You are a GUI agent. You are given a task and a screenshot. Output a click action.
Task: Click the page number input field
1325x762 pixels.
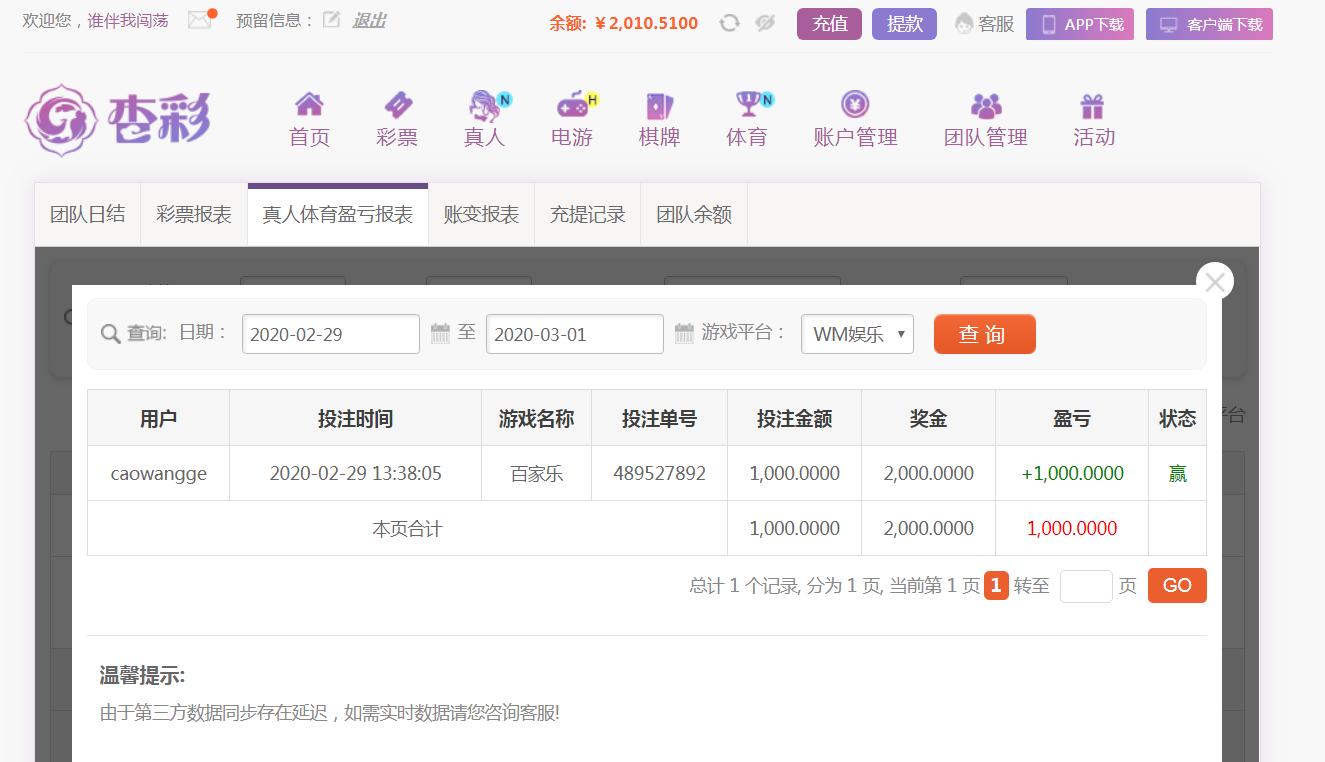1085,586
